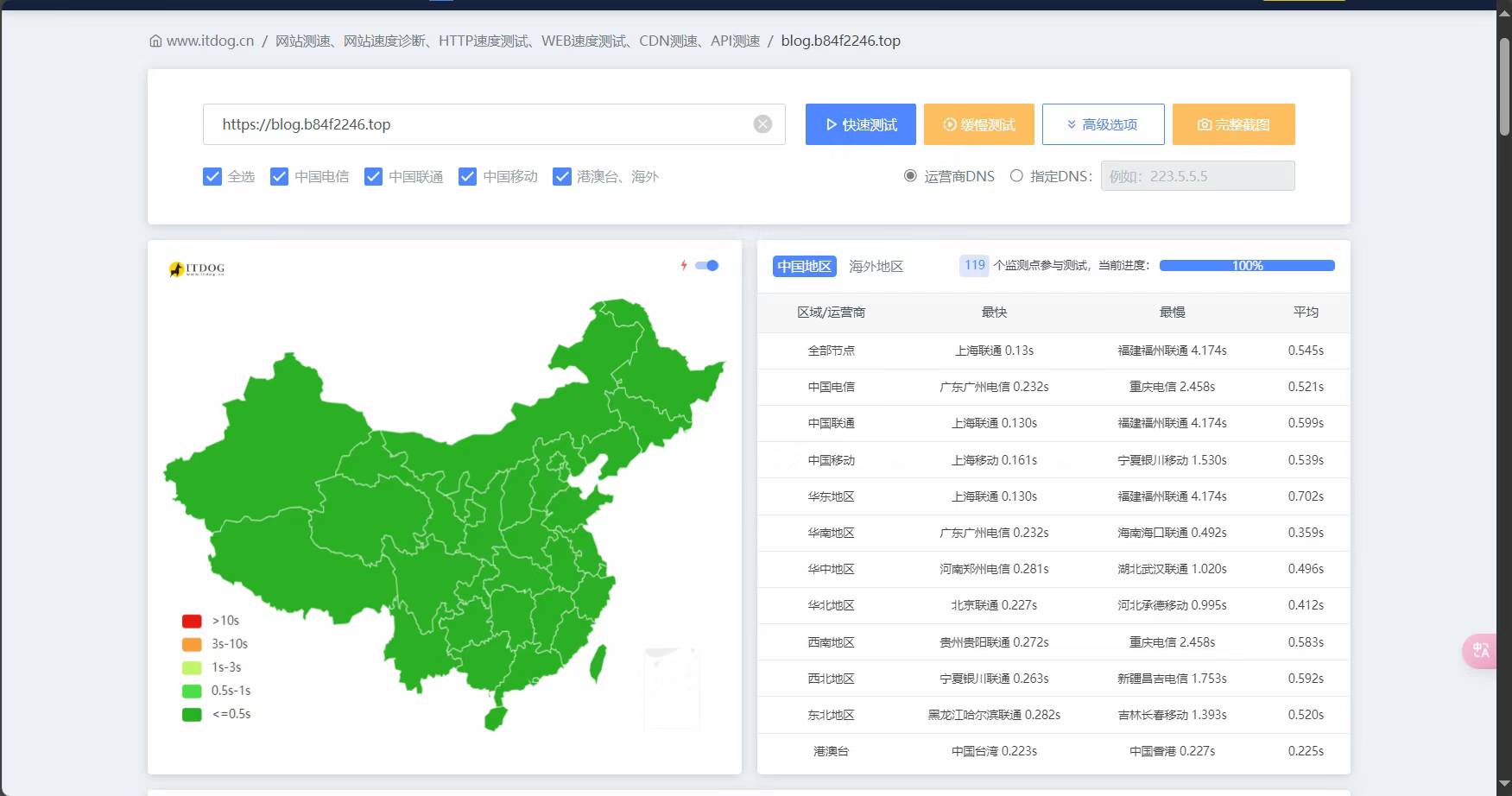Click Hainan island on the map
This screenshot has width=1512, height=796.
click(x=495, y=718)
